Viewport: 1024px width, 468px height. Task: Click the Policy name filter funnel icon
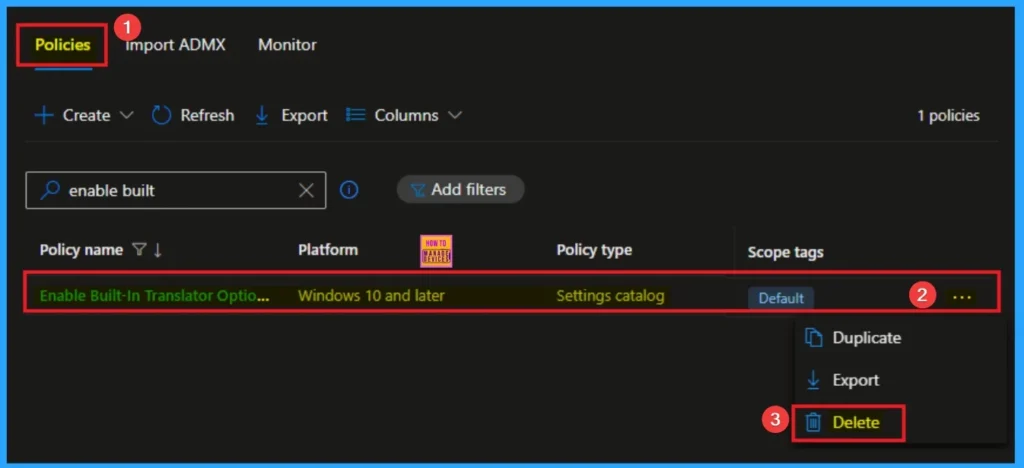coord(138,249)
